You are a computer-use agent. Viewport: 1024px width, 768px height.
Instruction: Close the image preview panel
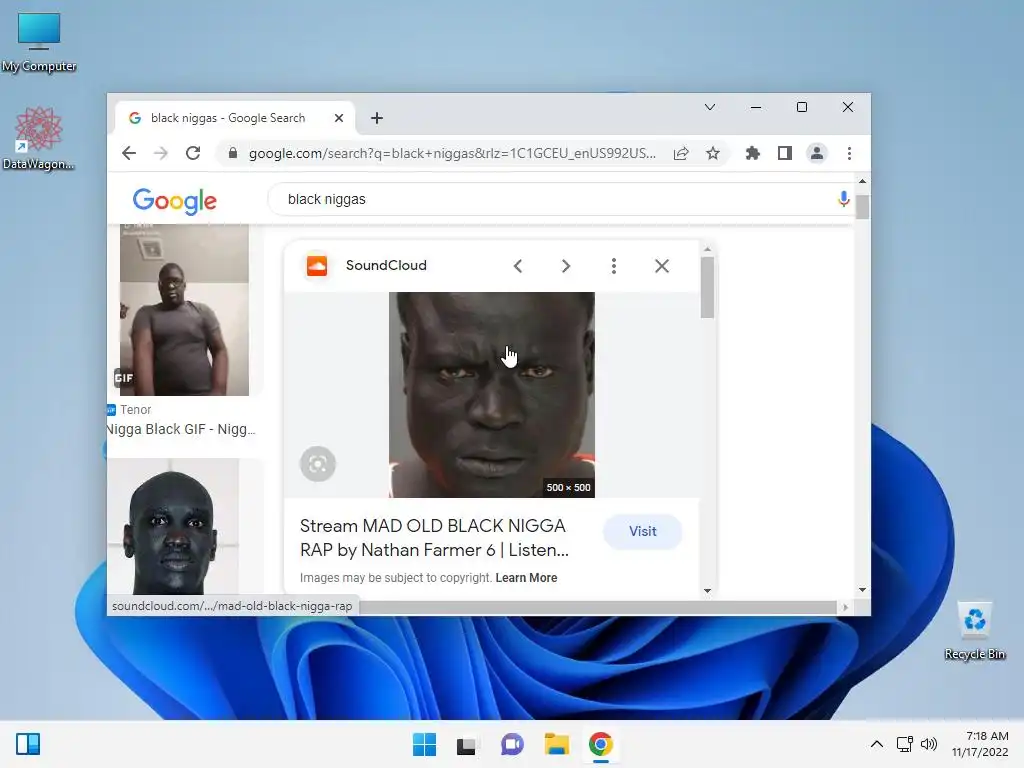pyautogui.click(x=662, y=266)
